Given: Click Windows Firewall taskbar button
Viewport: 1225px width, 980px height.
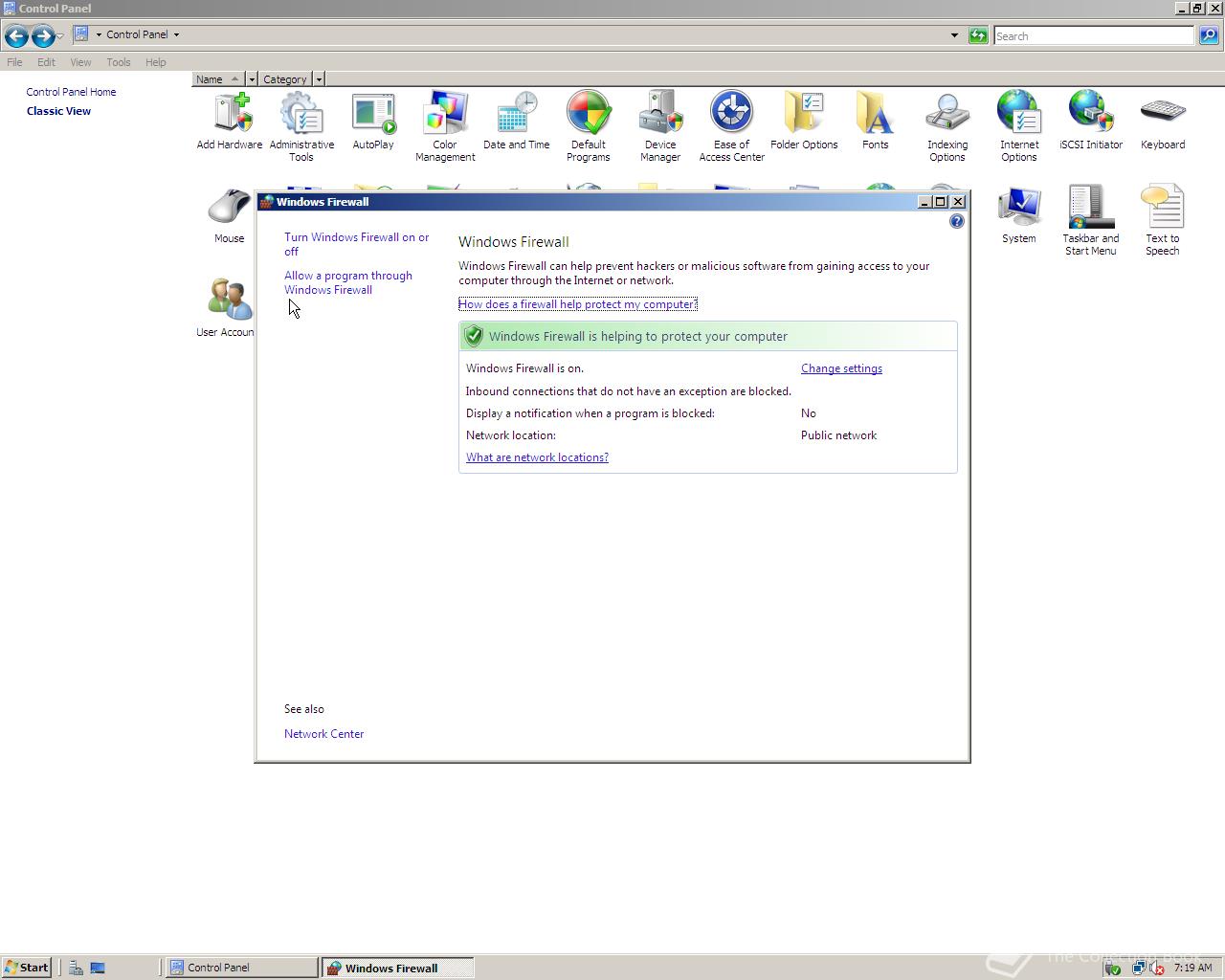Looking at the screenshot, I should pos(397,968).
